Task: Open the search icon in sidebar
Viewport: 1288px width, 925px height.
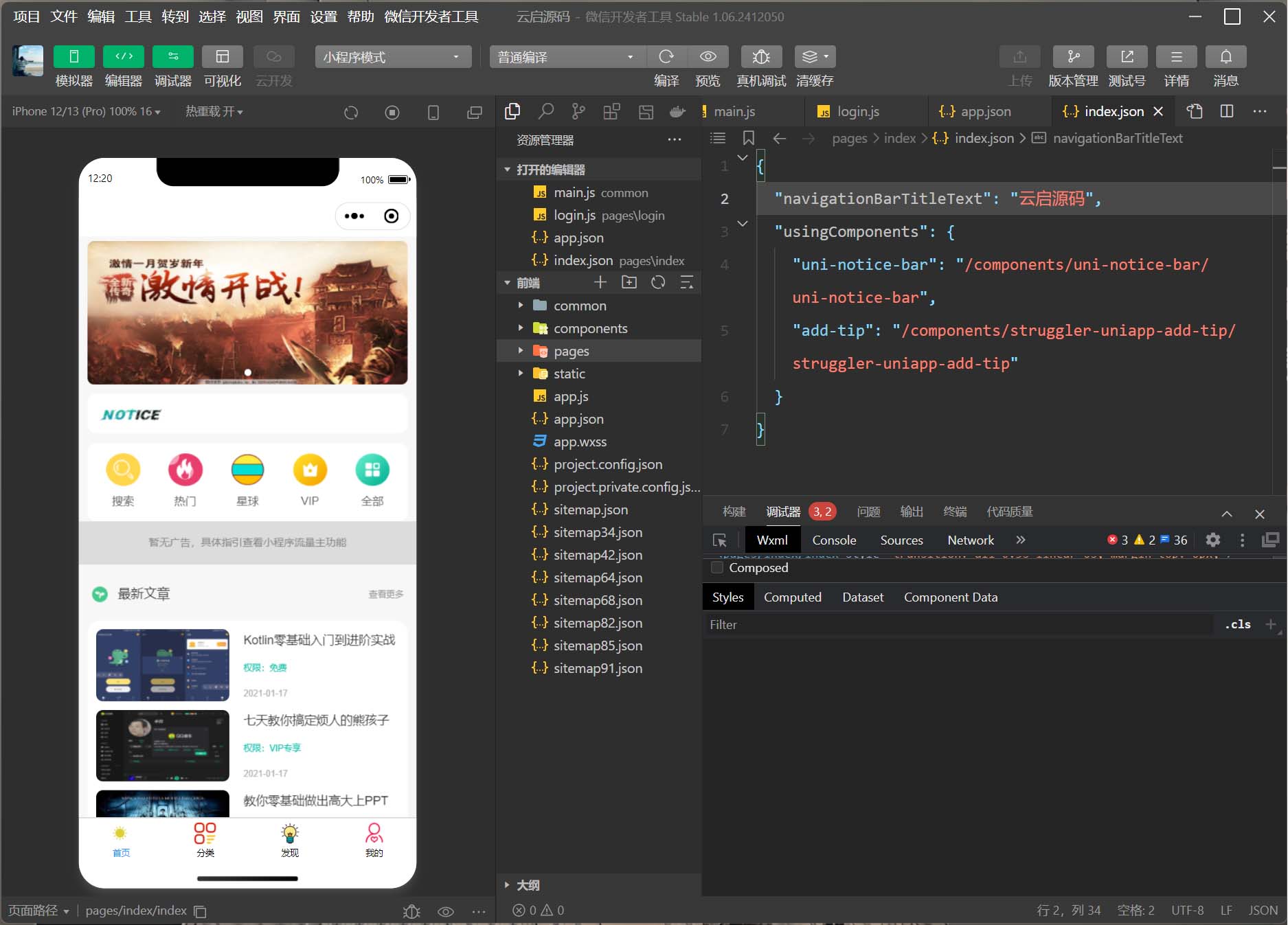Action: 545,111
